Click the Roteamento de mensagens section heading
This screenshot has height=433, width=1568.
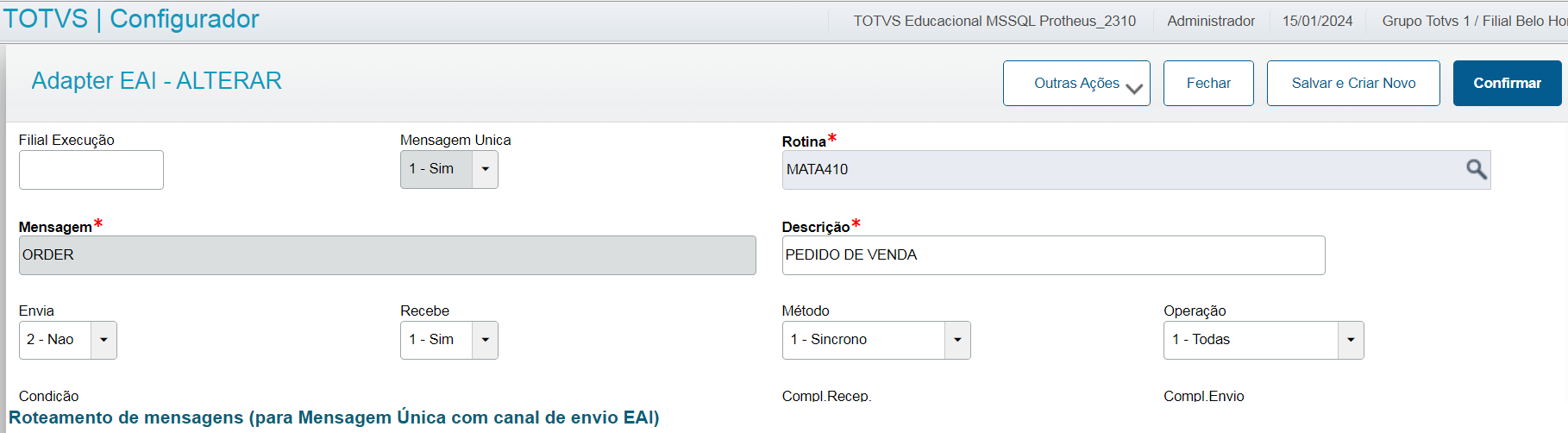tap(334, 417)
